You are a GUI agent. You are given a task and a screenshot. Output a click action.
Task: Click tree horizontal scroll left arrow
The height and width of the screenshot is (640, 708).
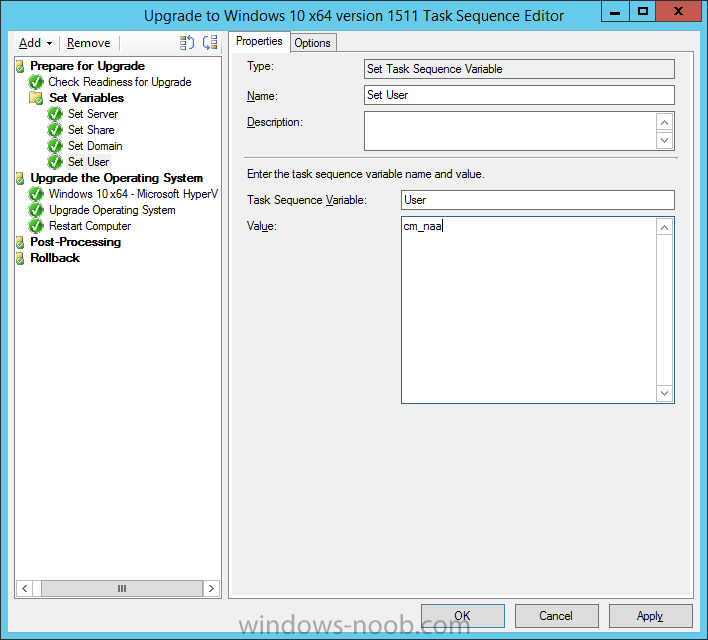click(x=24, y=589)
